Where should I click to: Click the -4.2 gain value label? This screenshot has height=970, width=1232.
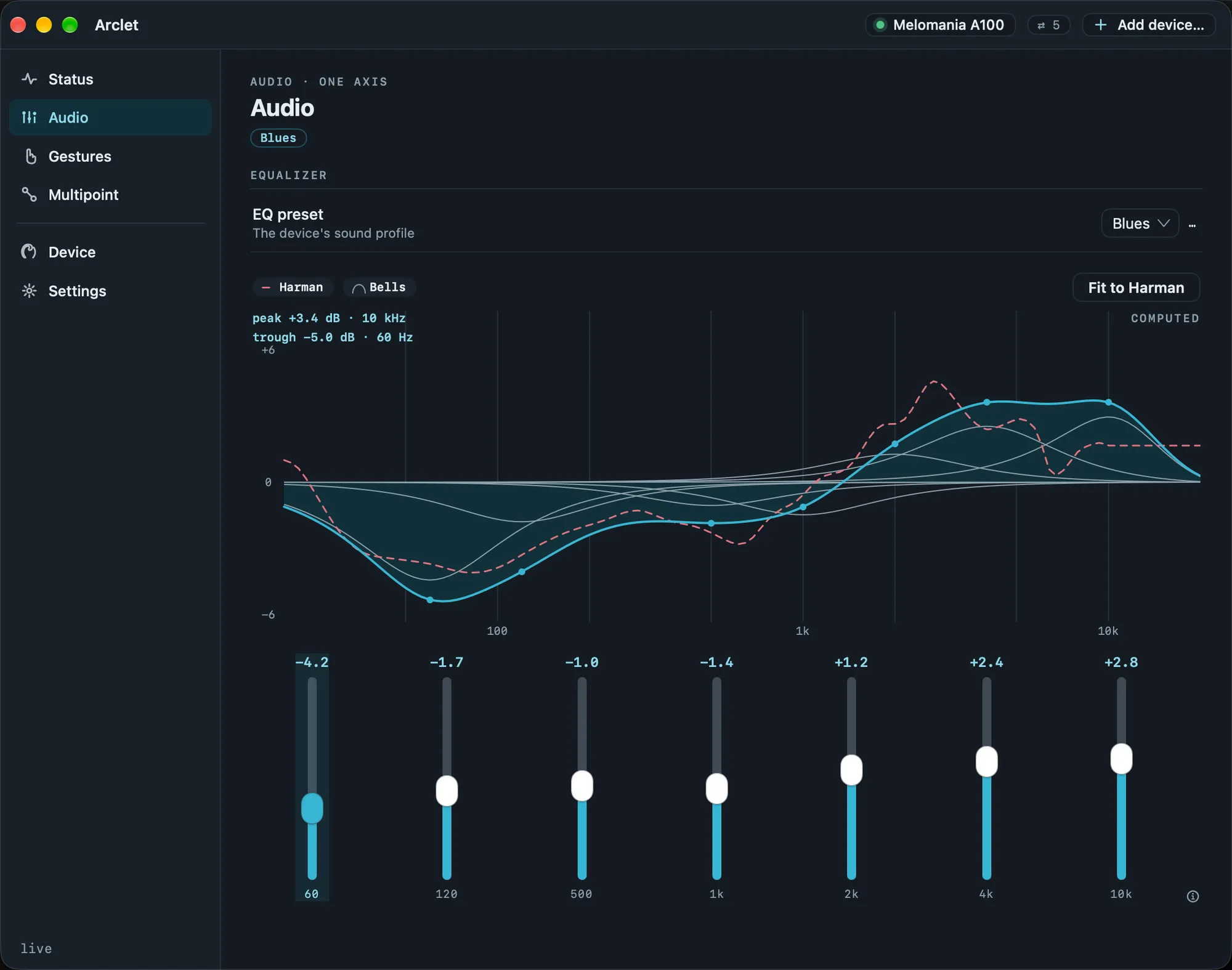(x=312, y=662)
